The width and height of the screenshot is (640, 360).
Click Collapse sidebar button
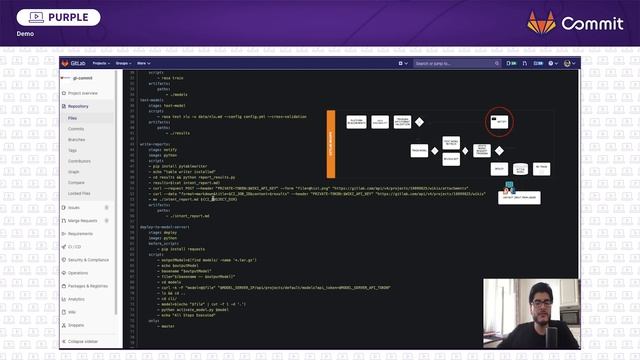(x=80, y=341)
